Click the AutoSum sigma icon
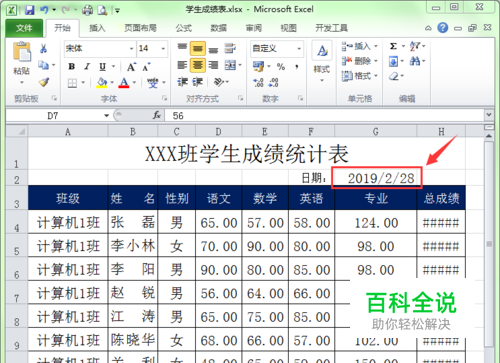The height and width of the screenshot is (363, 500). (x=393, y=46)
